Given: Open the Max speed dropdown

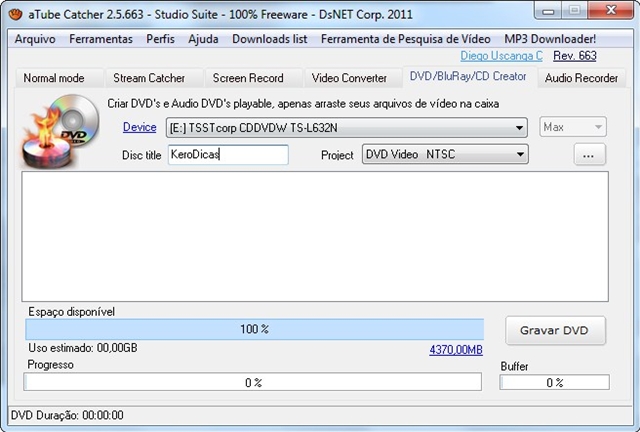Looking at the screenshot, I should (x=573, y=127).
